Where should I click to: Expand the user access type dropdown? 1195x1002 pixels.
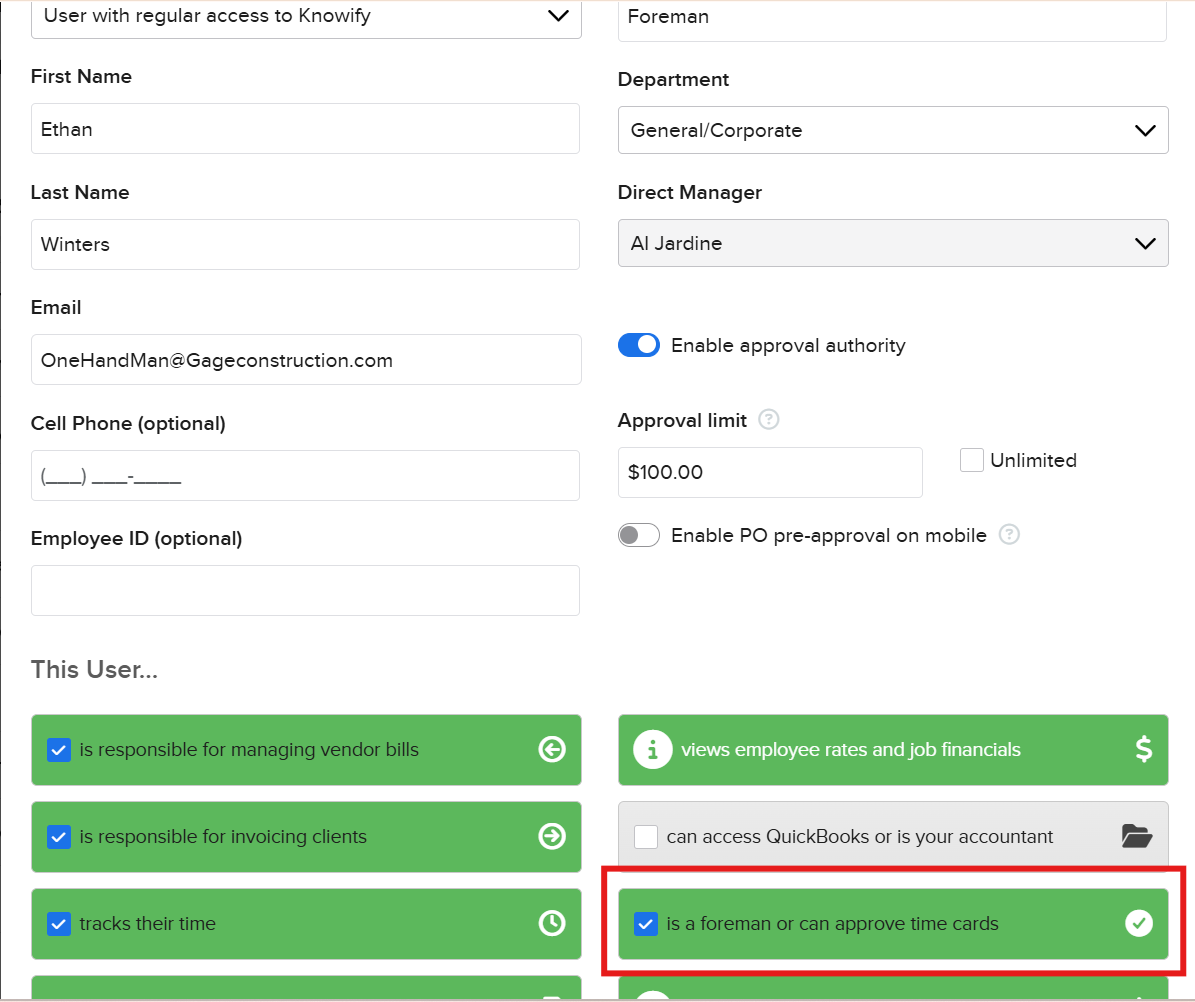click(x=306, y=17)
